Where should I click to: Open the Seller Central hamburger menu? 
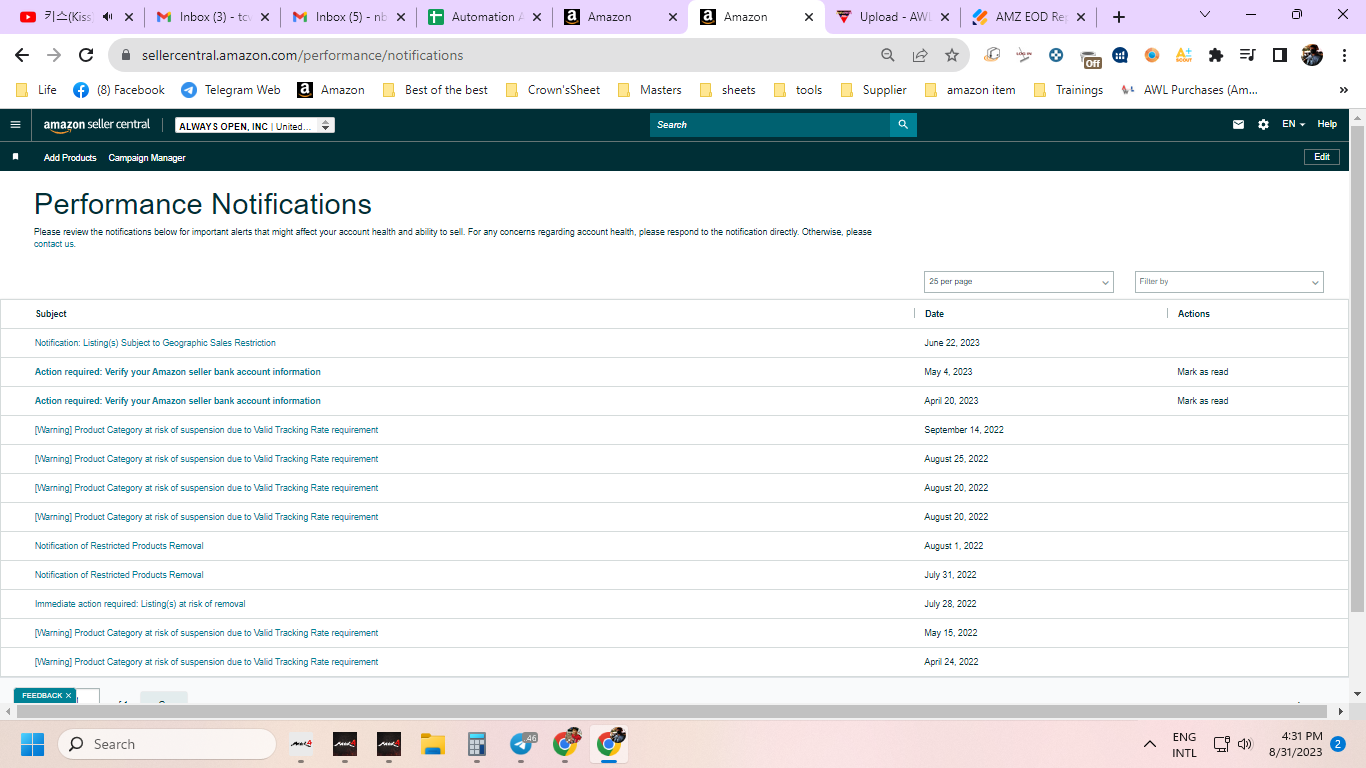15,125
